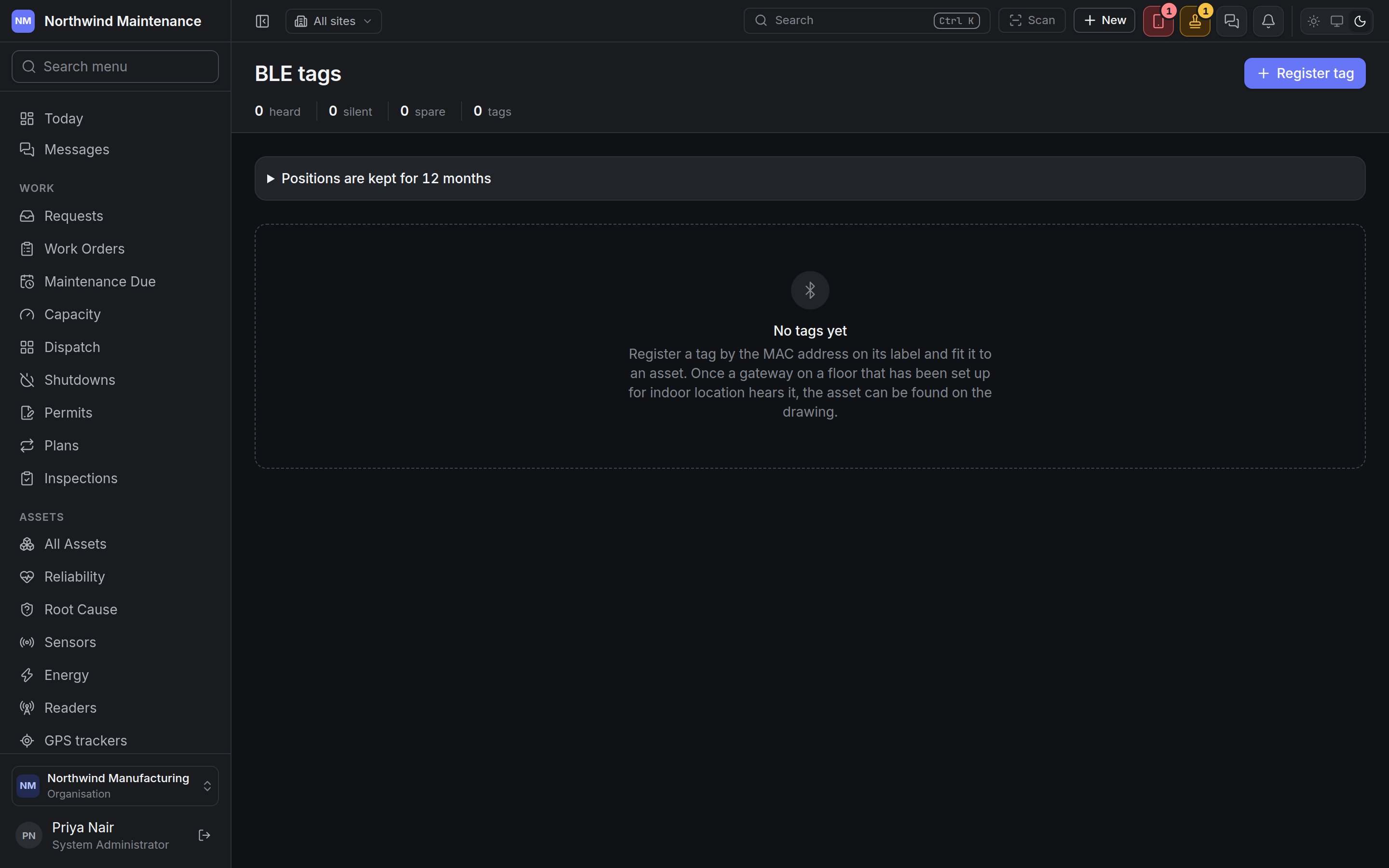Click the 0 silent count
Image resolution: width=1389 pixels, height=868 pixels.
(x=350, y=111)
